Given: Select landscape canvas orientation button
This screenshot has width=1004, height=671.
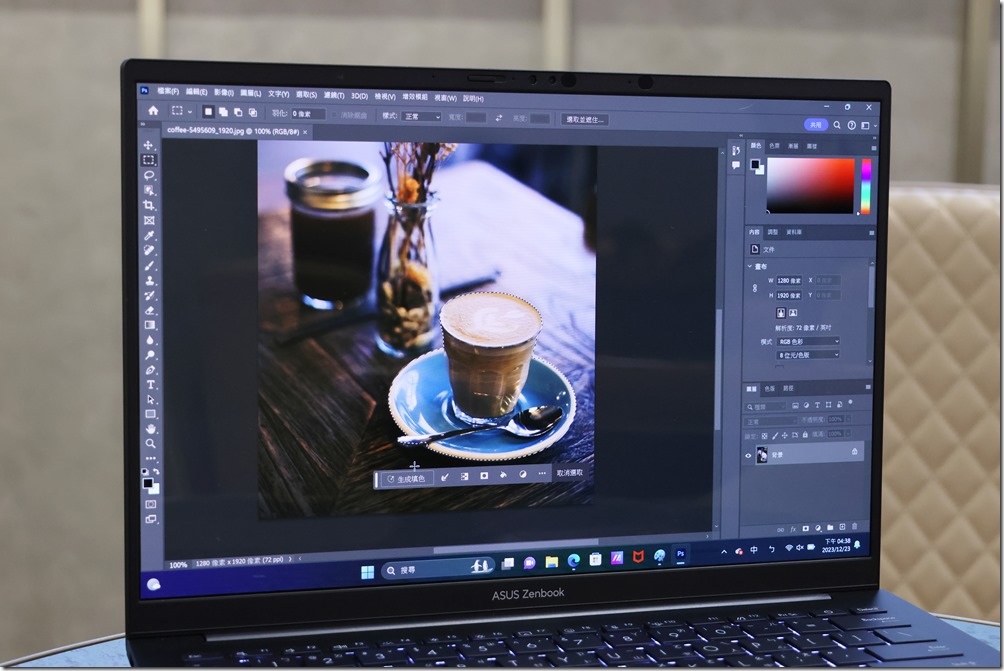Looking at the screenshot, I should [x=793, y=313].
